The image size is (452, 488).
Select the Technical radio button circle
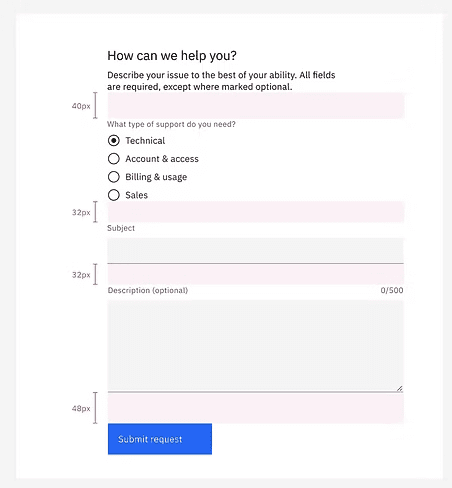[x=114, y=141]
